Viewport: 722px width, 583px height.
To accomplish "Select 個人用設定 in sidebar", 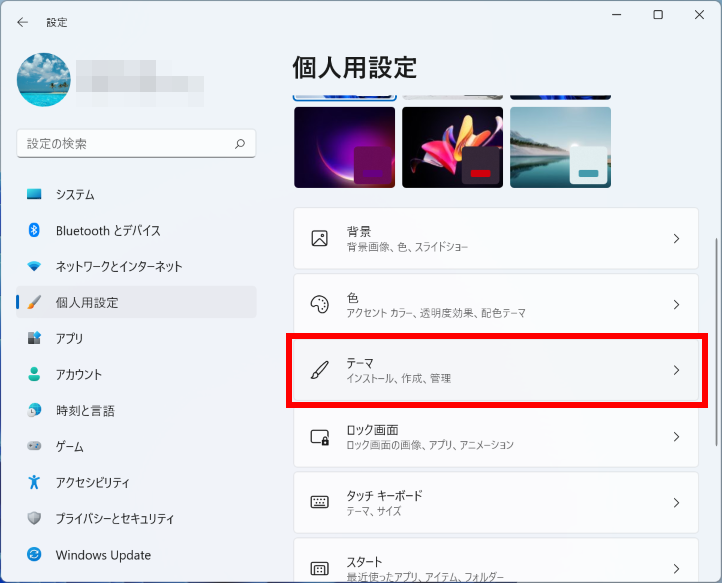I will point(136,302).
